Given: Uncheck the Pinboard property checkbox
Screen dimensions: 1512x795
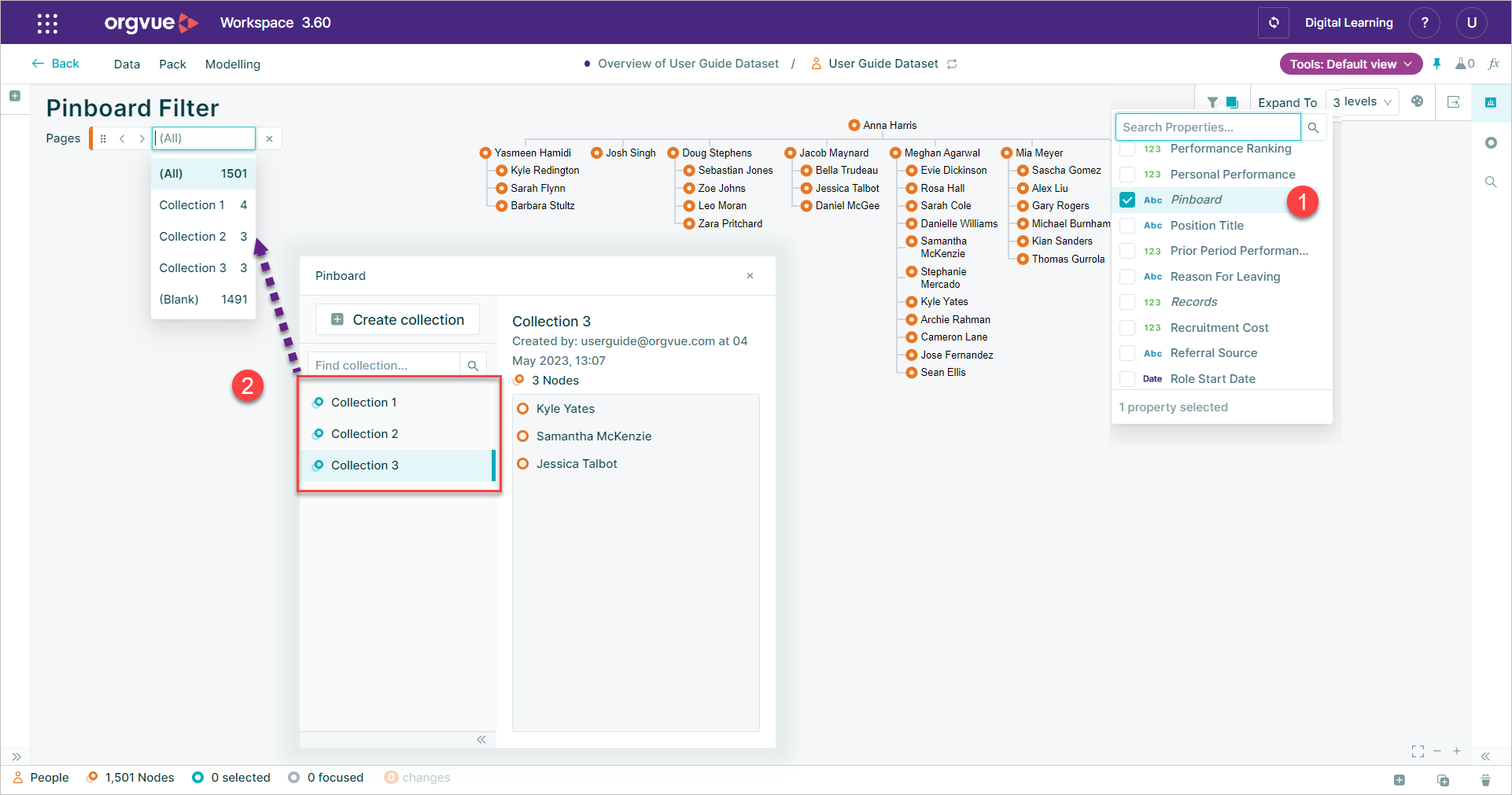Looking at the screenshot, I should tap(1127, 200).
